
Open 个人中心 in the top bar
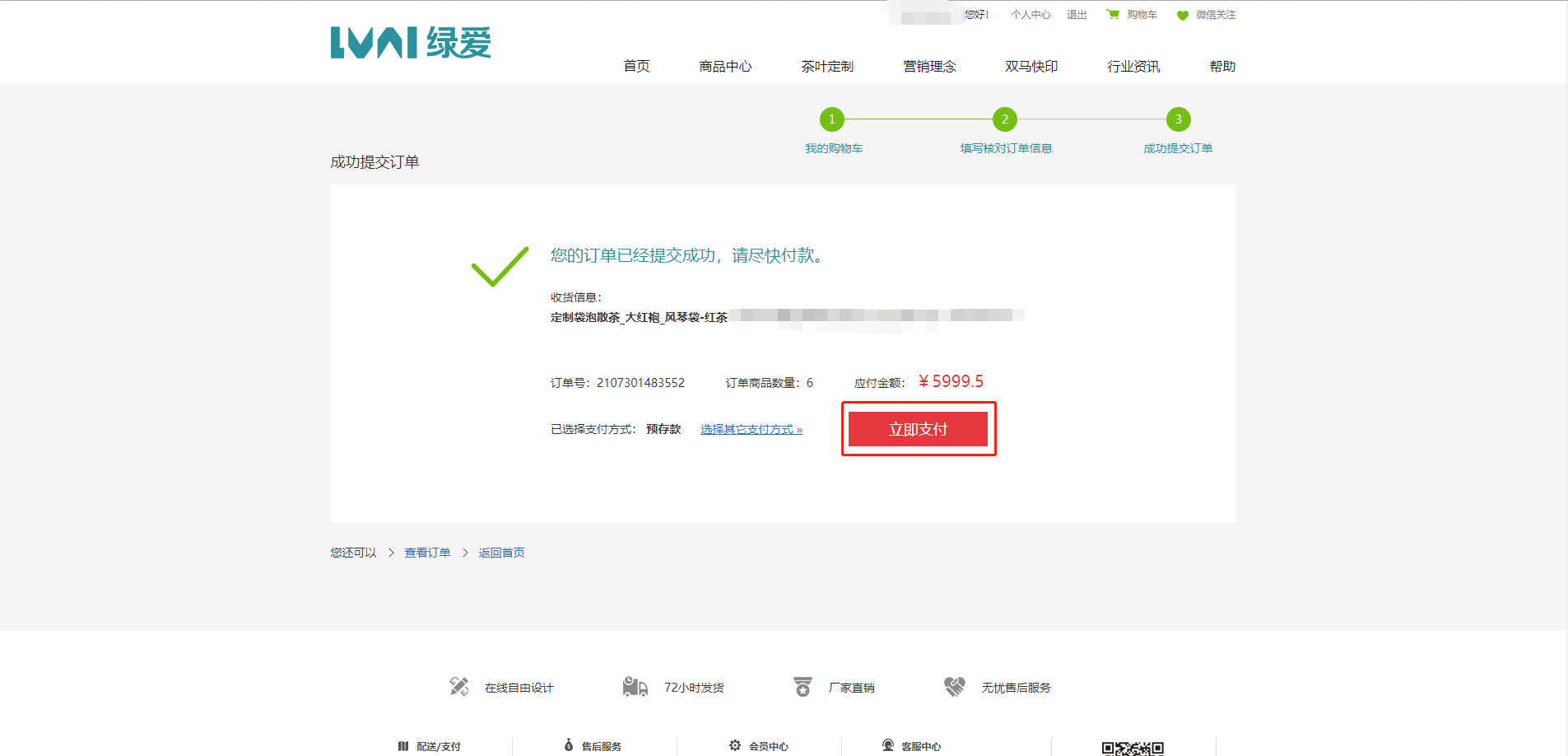point(1031,15)
